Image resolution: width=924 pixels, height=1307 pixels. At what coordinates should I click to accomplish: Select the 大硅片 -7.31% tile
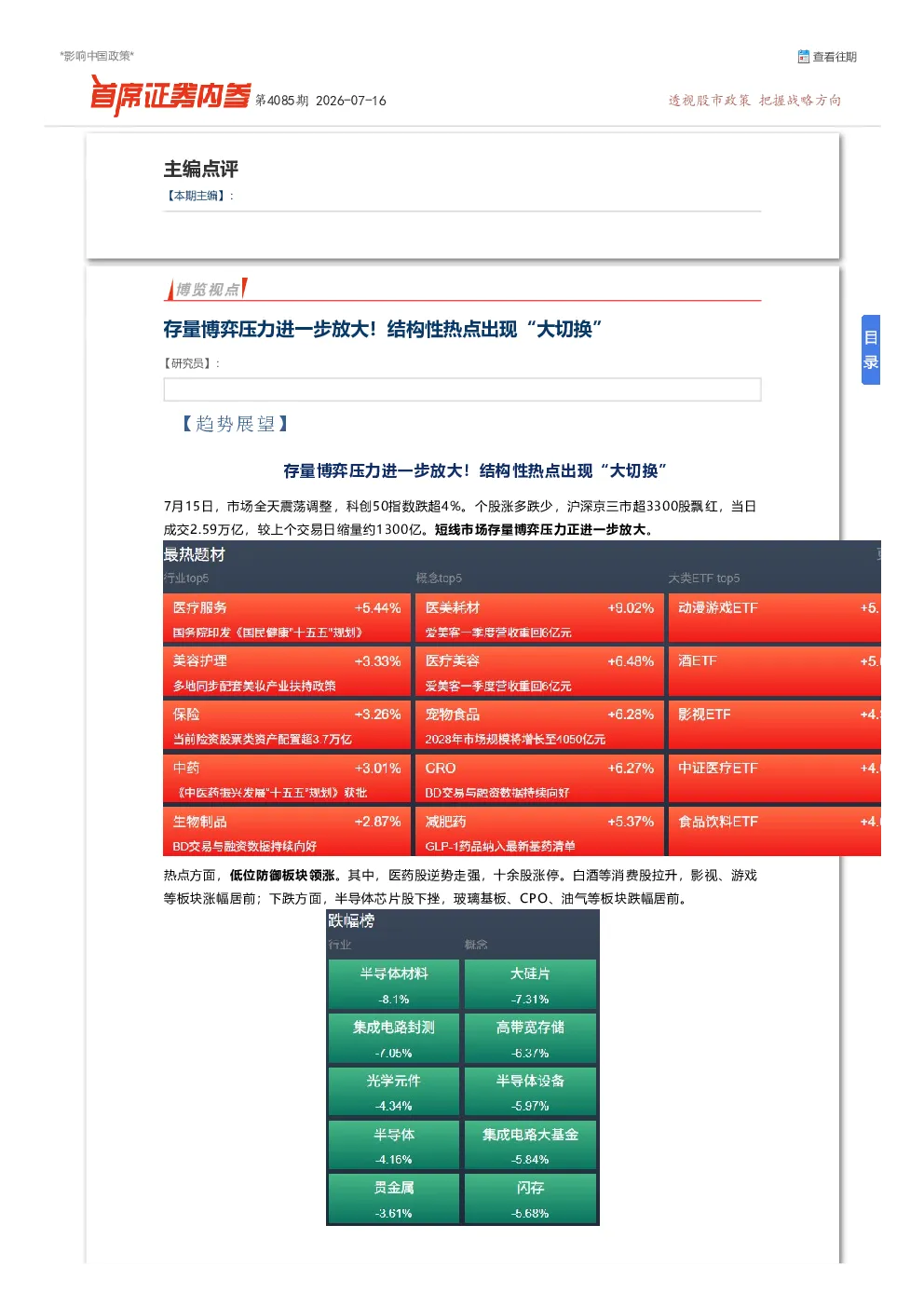click(x=530, y=985)
